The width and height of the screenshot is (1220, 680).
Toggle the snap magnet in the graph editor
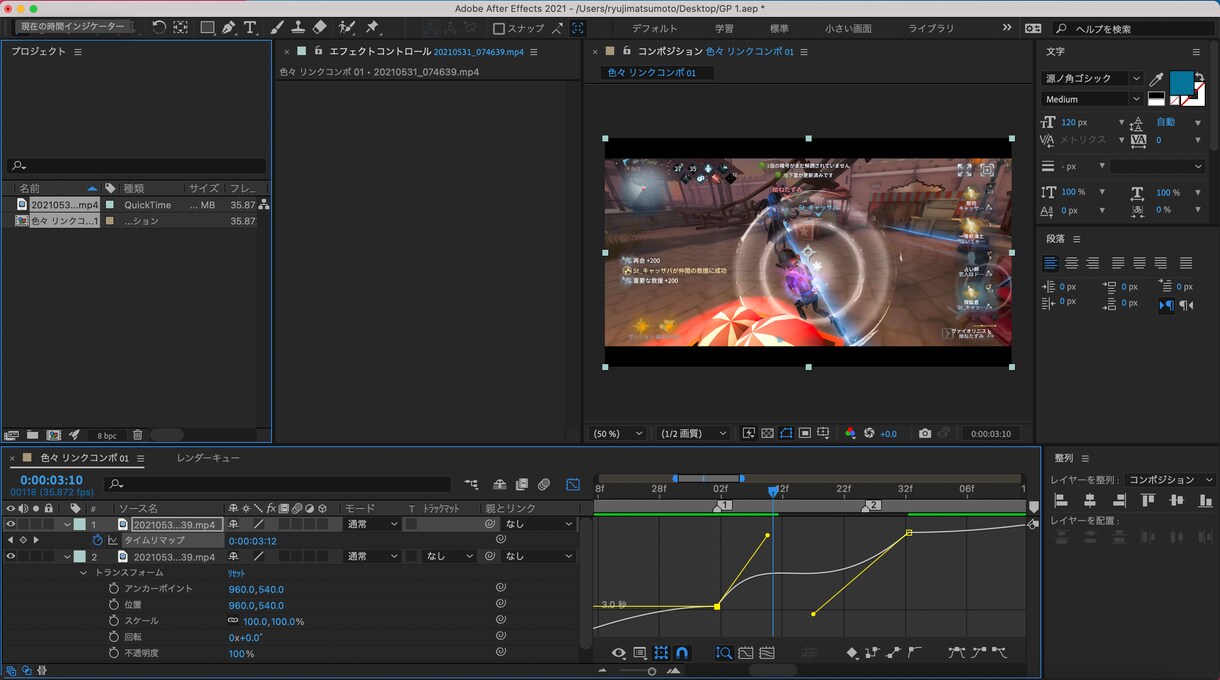pyautogui.click(x=682, y=653)
